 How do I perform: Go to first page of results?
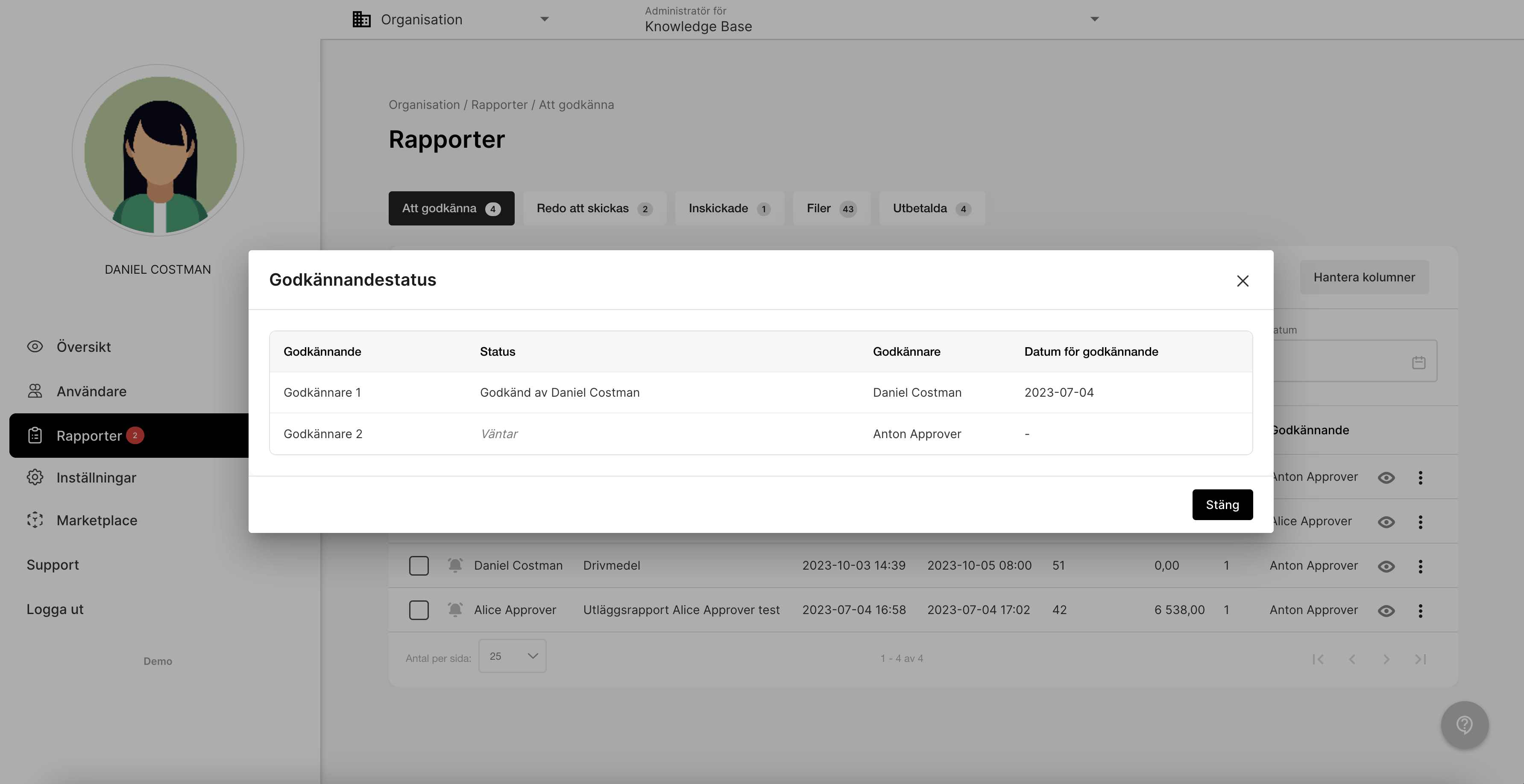click(x=1318, y=658)
